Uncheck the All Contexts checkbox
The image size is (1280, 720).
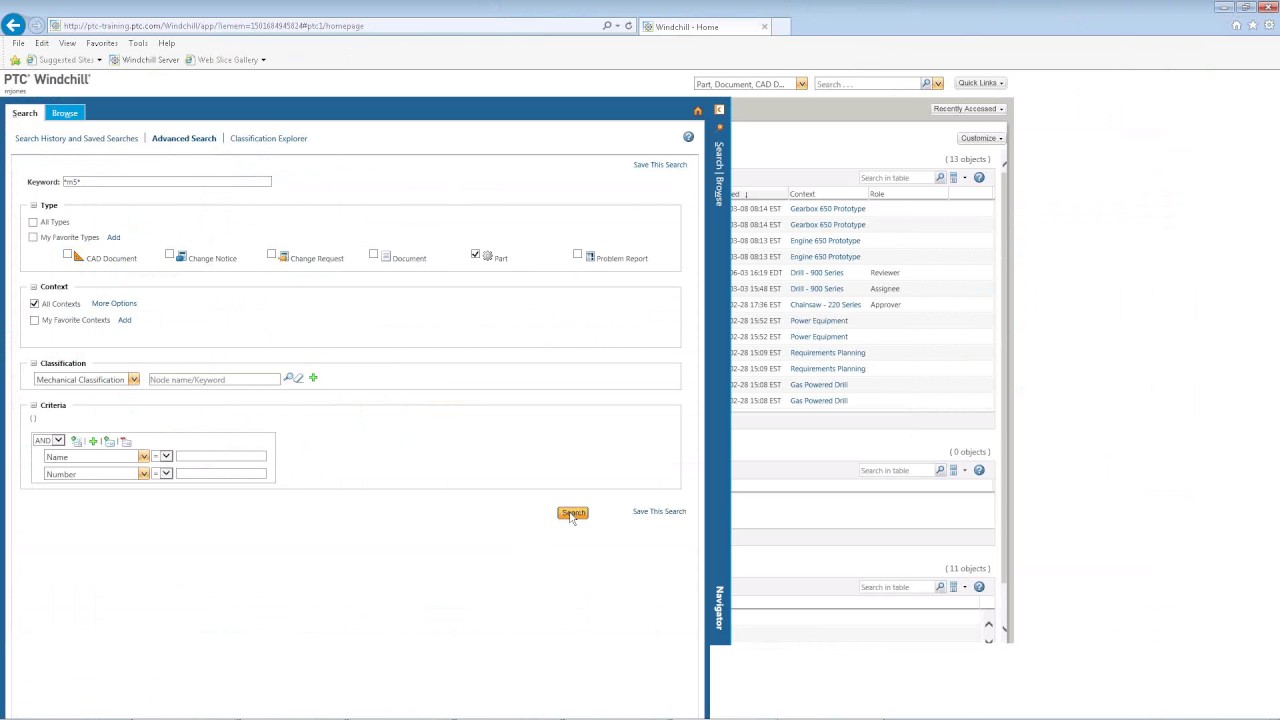pos(34,303)
